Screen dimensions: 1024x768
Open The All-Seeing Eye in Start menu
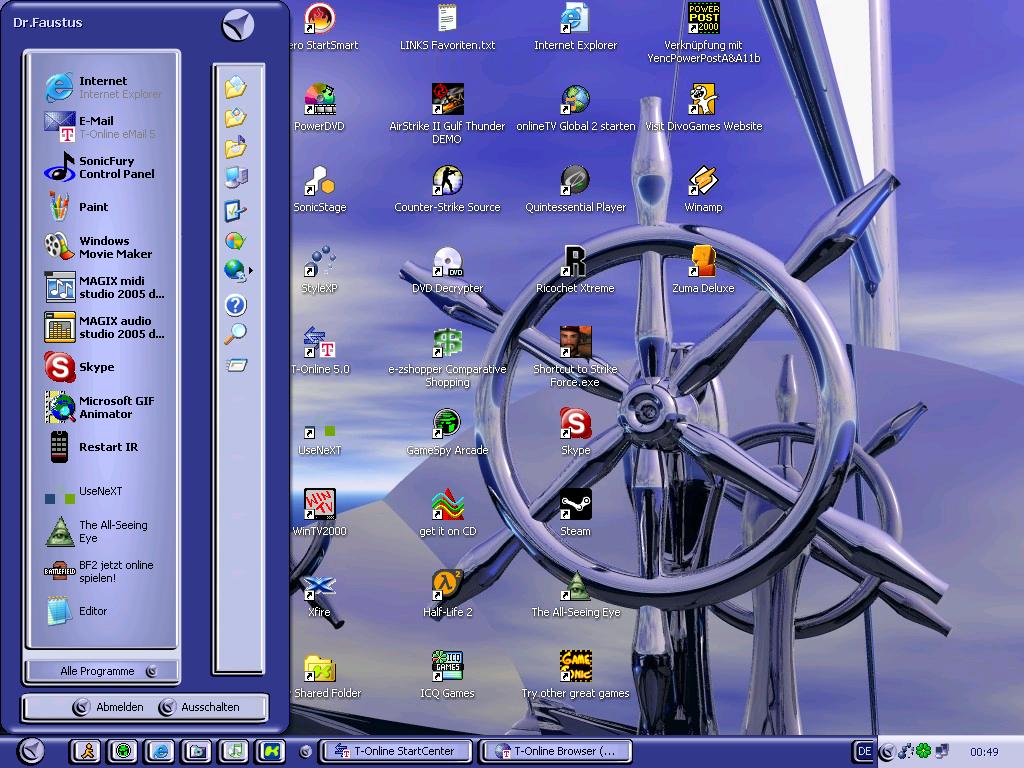(96, 531)
